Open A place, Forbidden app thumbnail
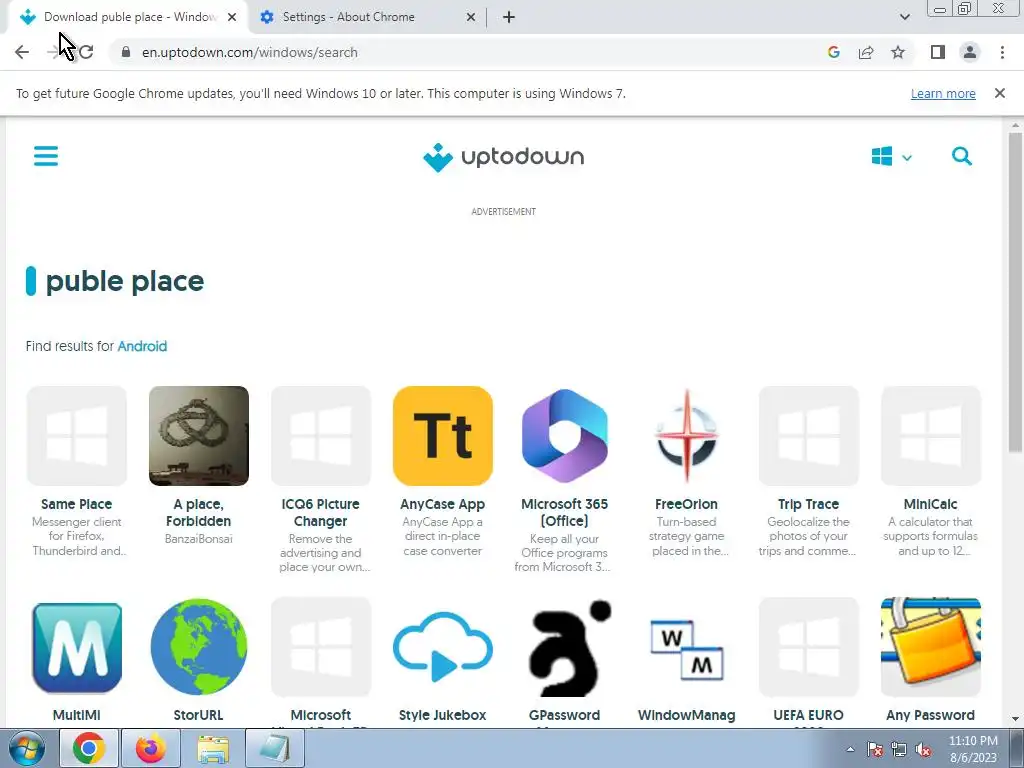Viewport: 1024px width, 768px height. pyautogui.click(x=199, y=436)
